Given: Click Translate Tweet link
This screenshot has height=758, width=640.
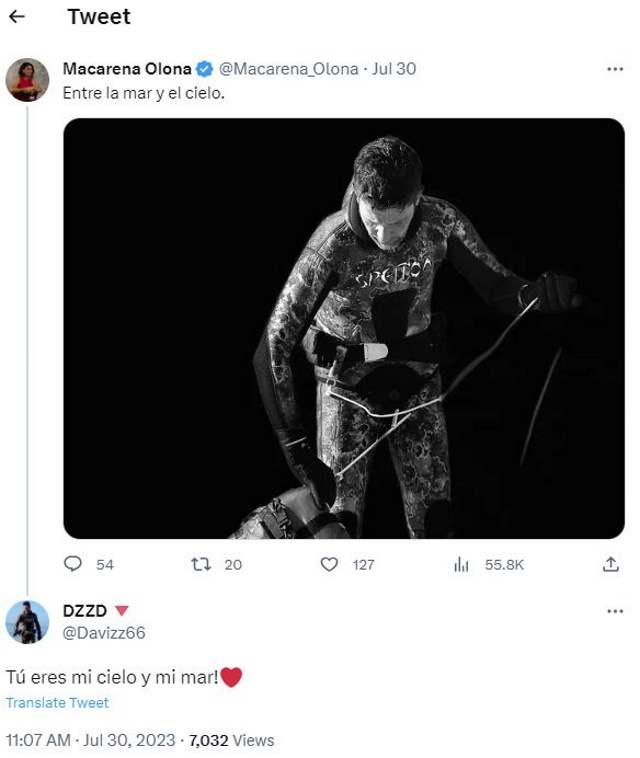Looking at the screenshot, I should [58, 703].
